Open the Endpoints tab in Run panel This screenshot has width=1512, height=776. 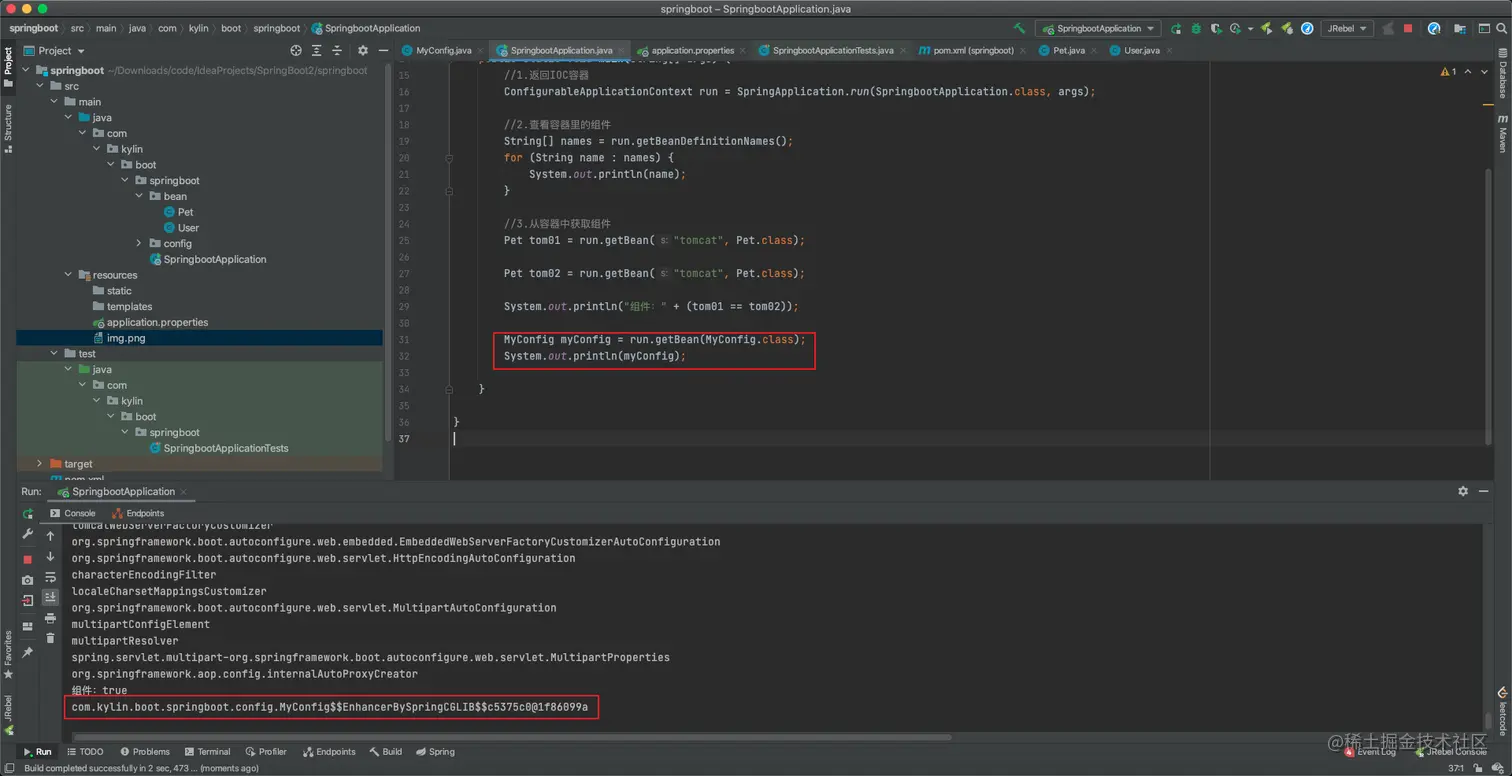(138, 513)
